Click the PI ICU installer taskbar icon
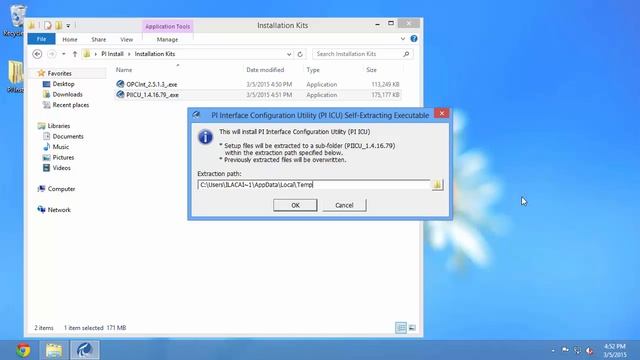Viewport: 640px width, 360px height. (85, 350)
